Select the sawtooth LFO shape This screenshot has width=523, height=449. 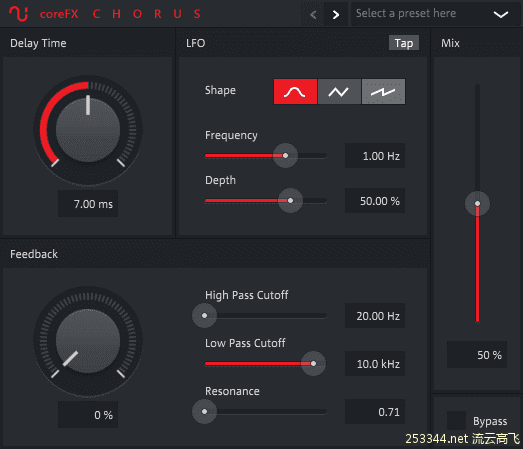coord(383,91)
